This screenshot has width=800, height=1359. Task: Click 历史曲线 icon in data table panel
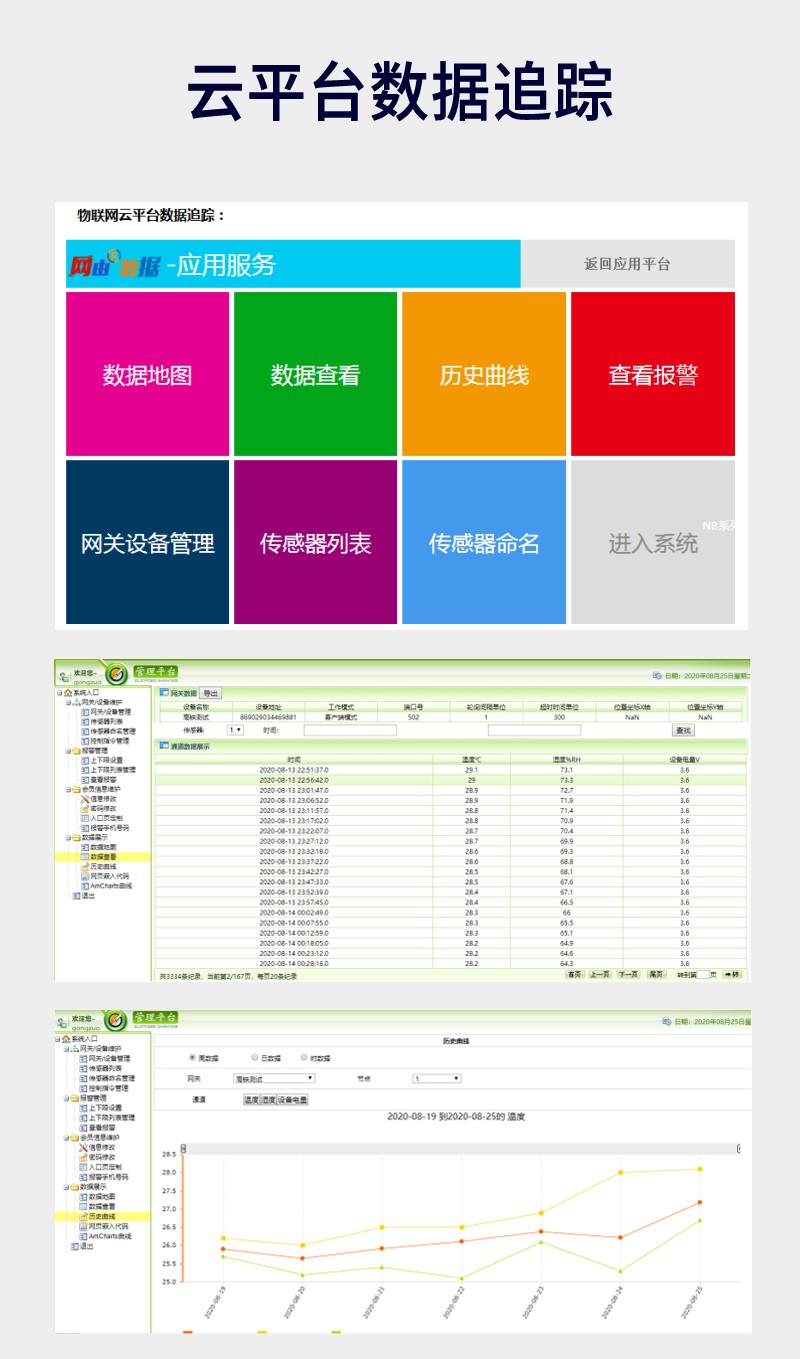pyautogui.click(x=84, y=866)
